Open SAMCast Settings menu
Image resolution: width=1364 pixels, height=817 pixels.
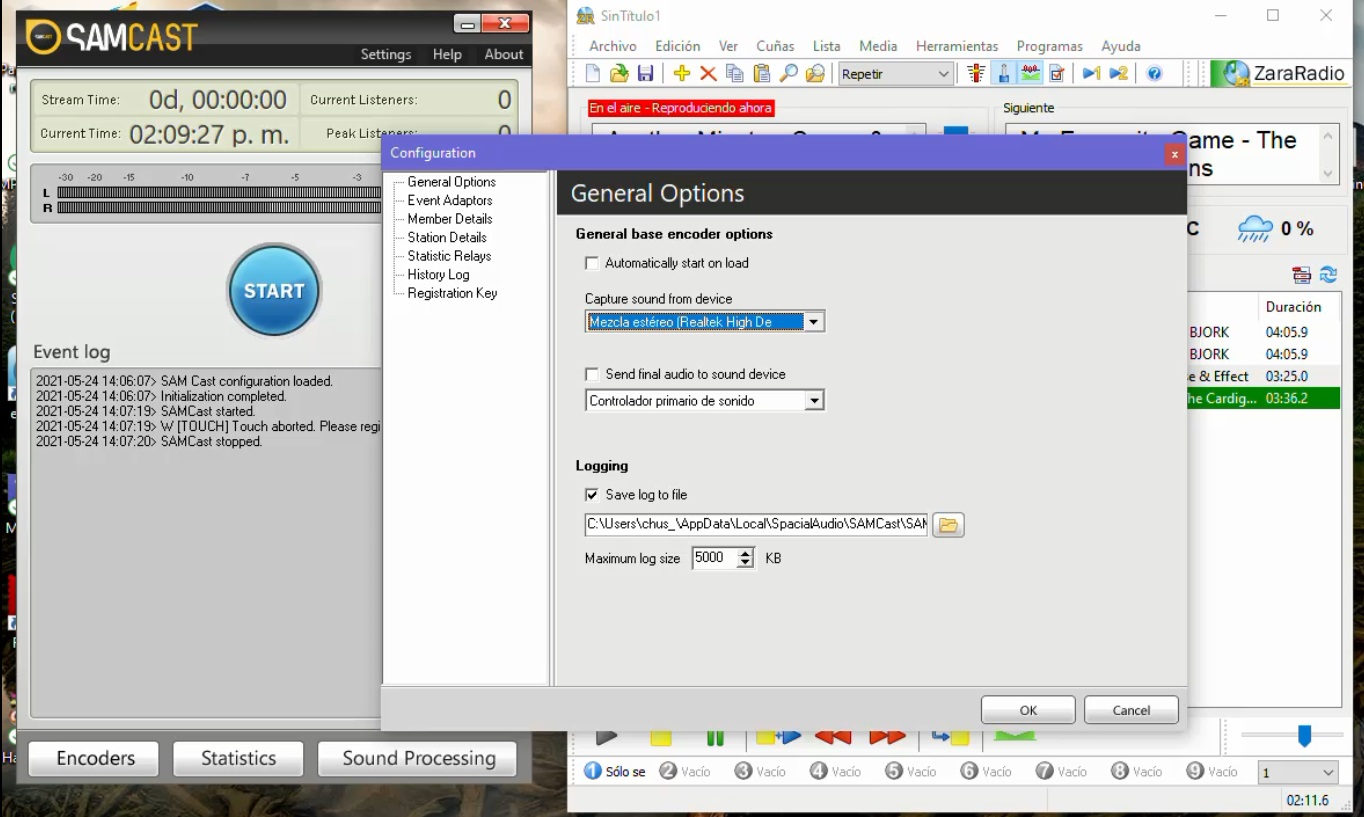coord(386,54)
